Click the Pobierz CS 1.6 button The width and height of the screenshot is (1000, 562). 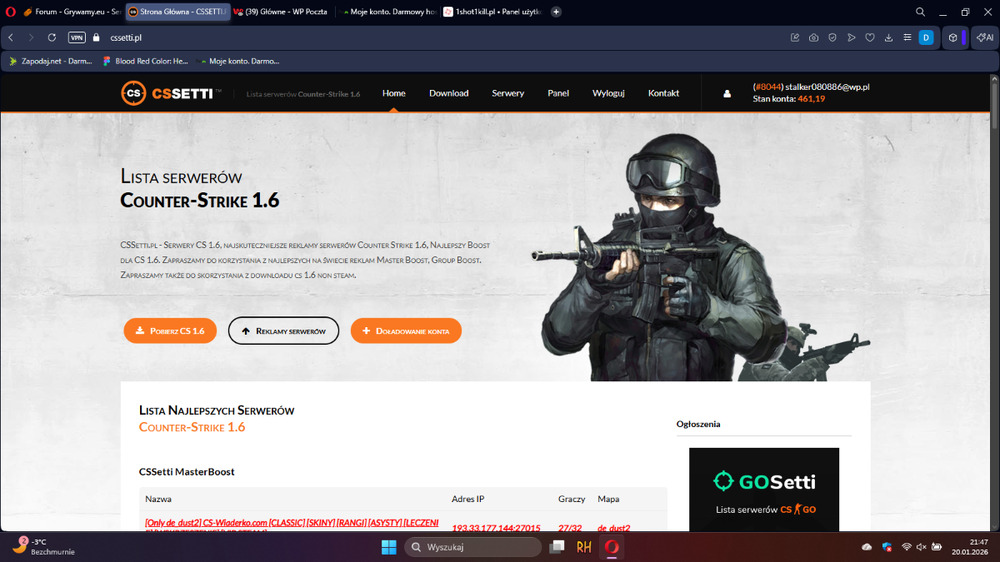coord(170,331)
